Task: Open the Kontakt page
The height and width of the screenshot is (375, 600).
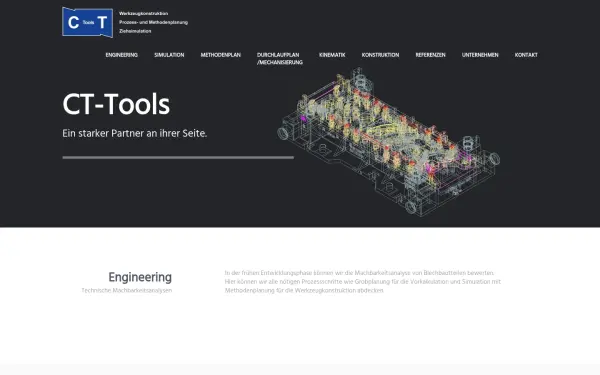Action: point(526,55)
